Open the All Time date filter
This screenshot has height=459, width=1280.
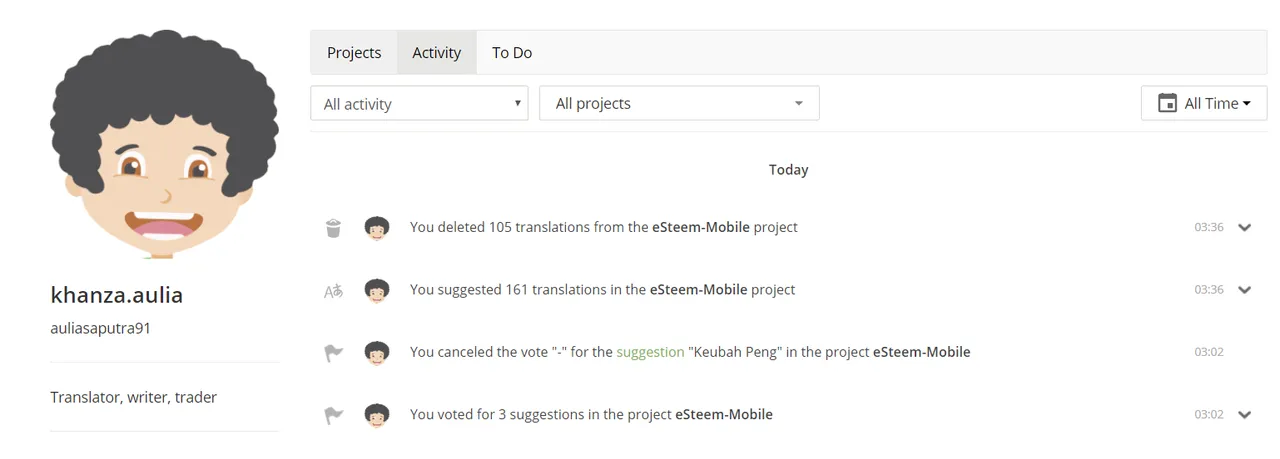coord(1204,103)
